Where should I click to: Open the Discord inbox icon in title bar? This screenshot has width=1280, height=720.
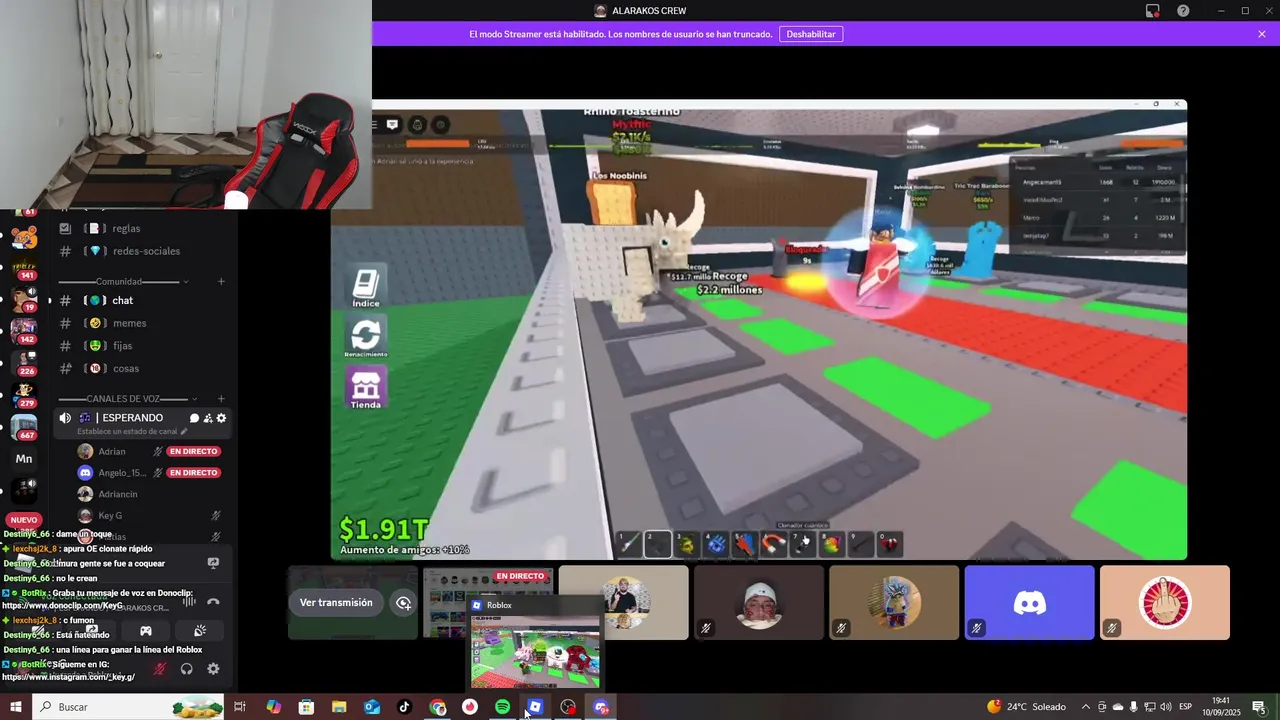click(x=1153, y=11)
